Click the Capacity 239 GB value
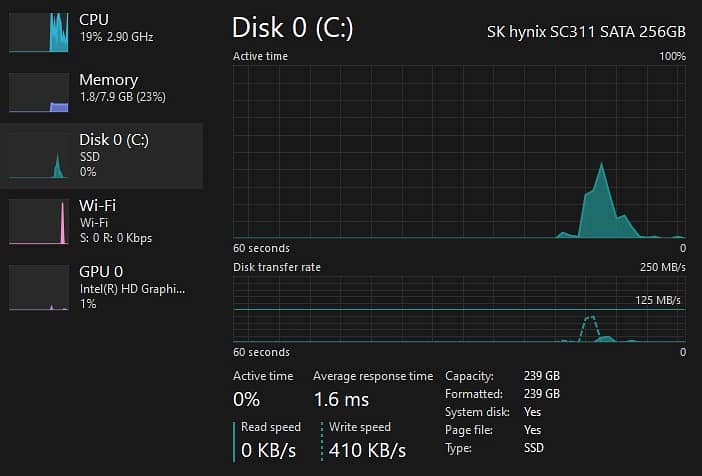This screenshot has width=702, height=476. pos(541,376)
